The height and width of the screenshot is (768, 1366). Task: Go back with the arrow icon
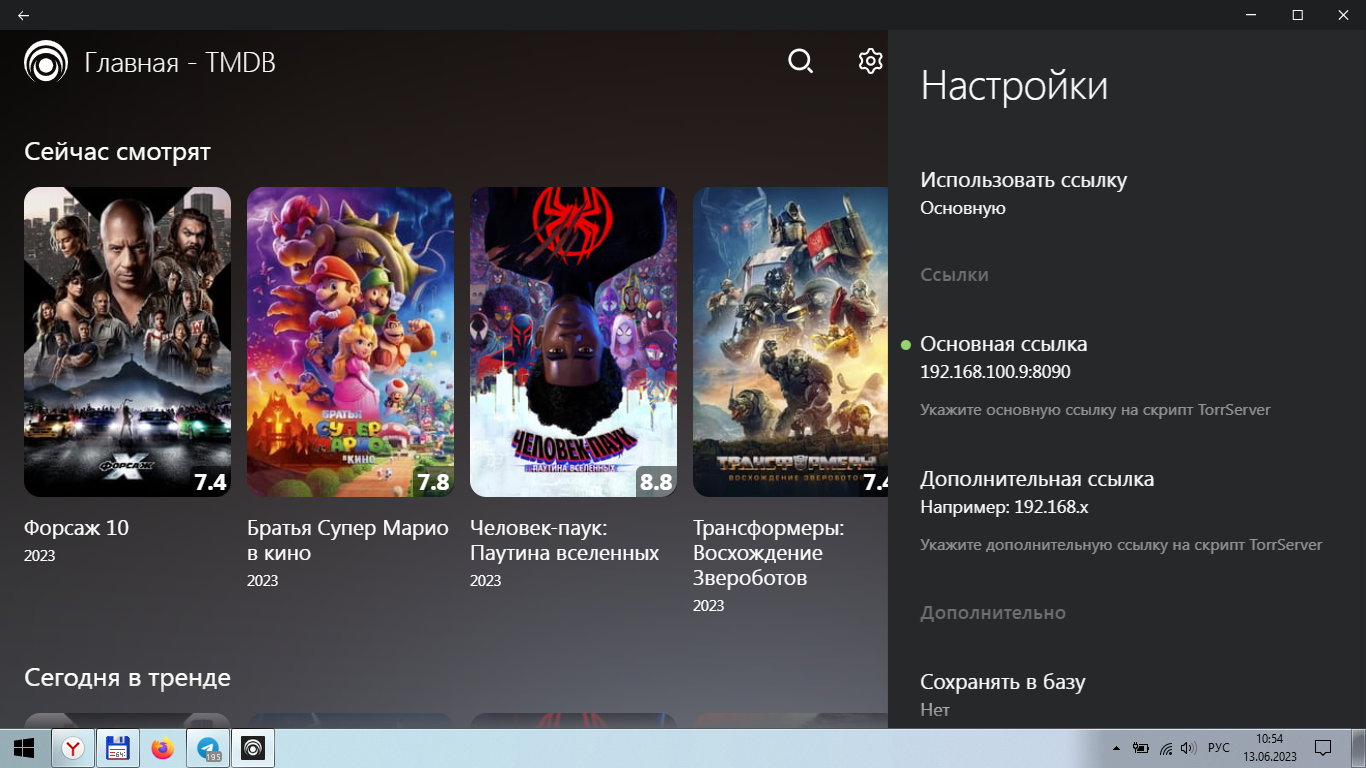click(23, 15)
